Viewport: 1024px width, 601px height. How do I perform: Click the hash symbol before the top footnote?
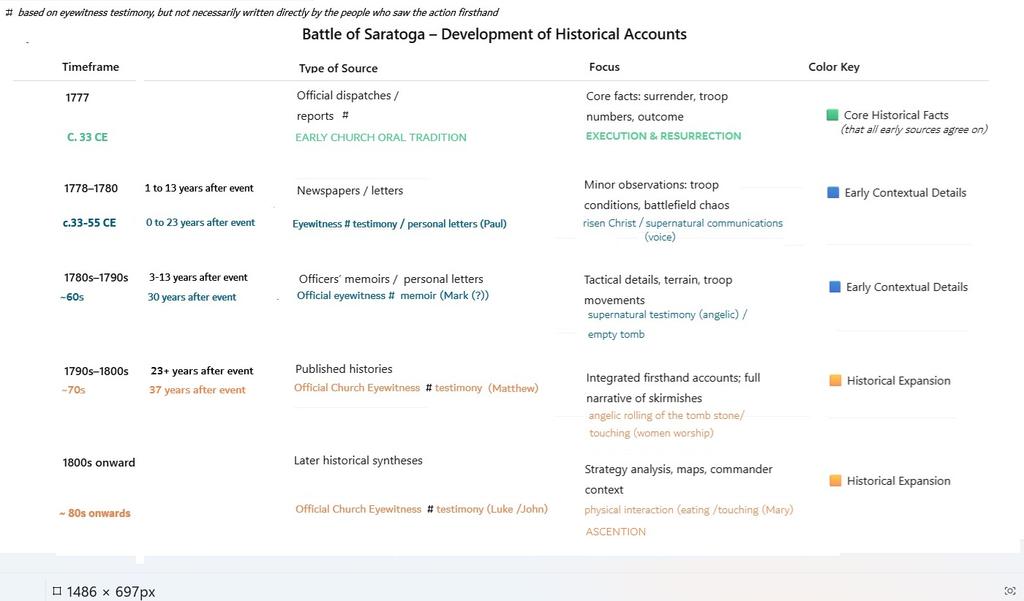pyautogui.click(x=8, y=12)
